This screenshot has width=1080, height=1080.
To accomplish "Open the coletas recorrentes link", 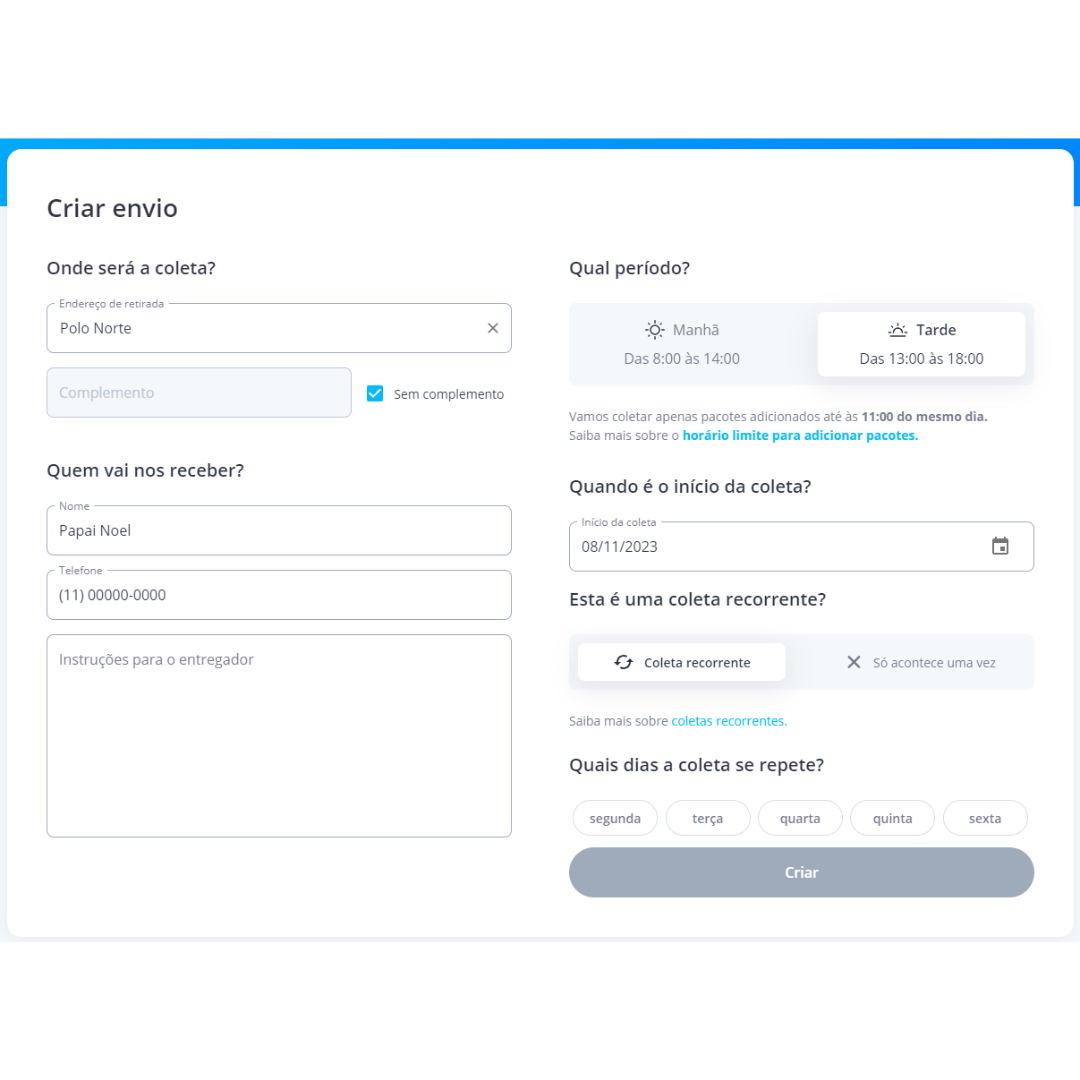I will 729,721.
